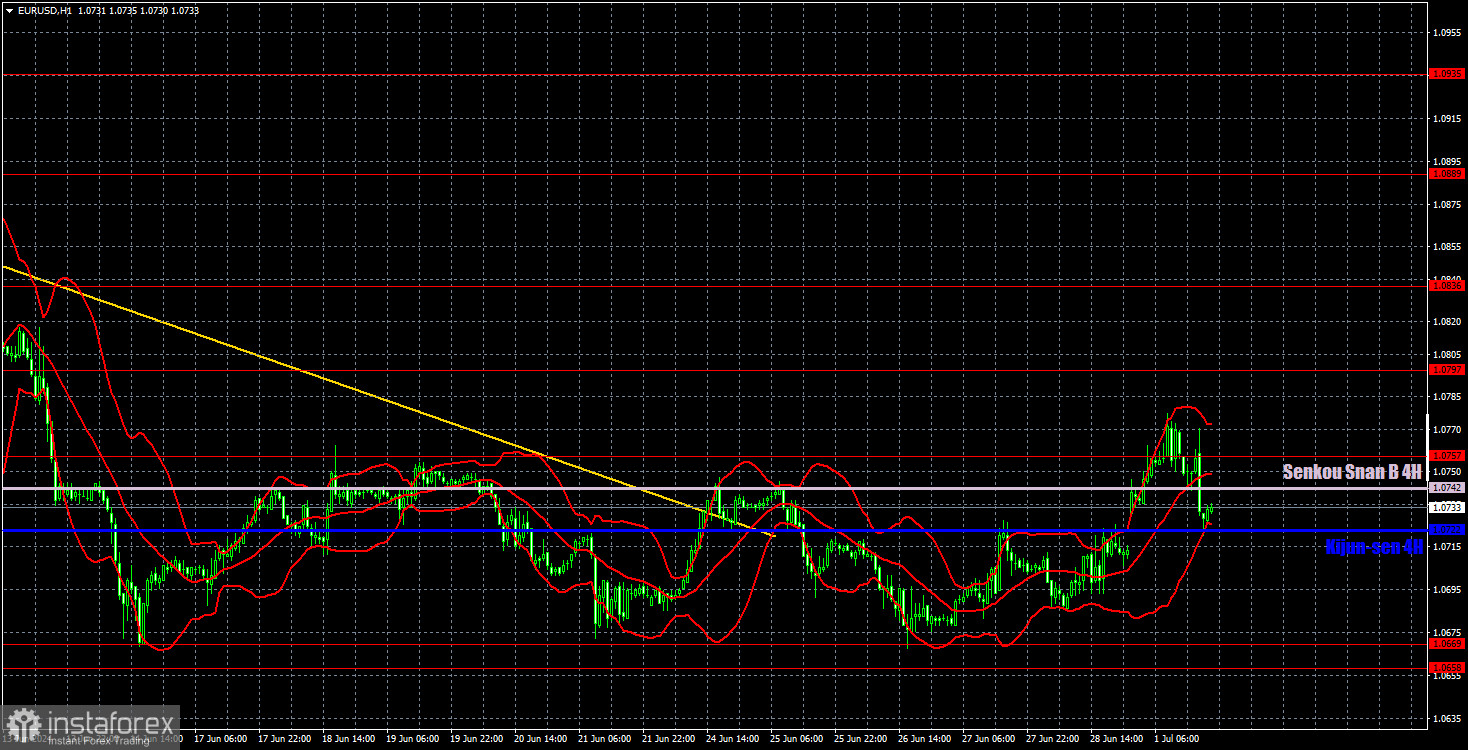Click the 1.0770 price axis label

(x=1447, y=429)
